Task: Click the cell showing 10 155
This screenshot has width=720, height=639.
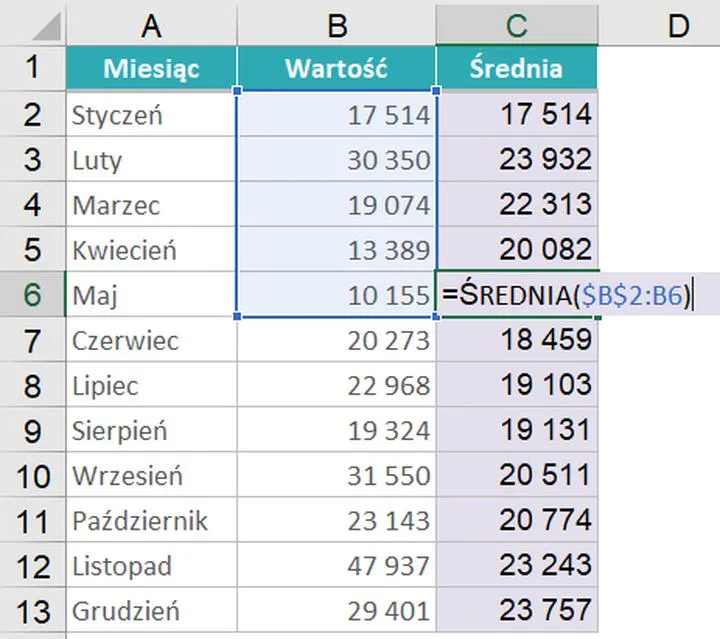Action: point(337,295)
